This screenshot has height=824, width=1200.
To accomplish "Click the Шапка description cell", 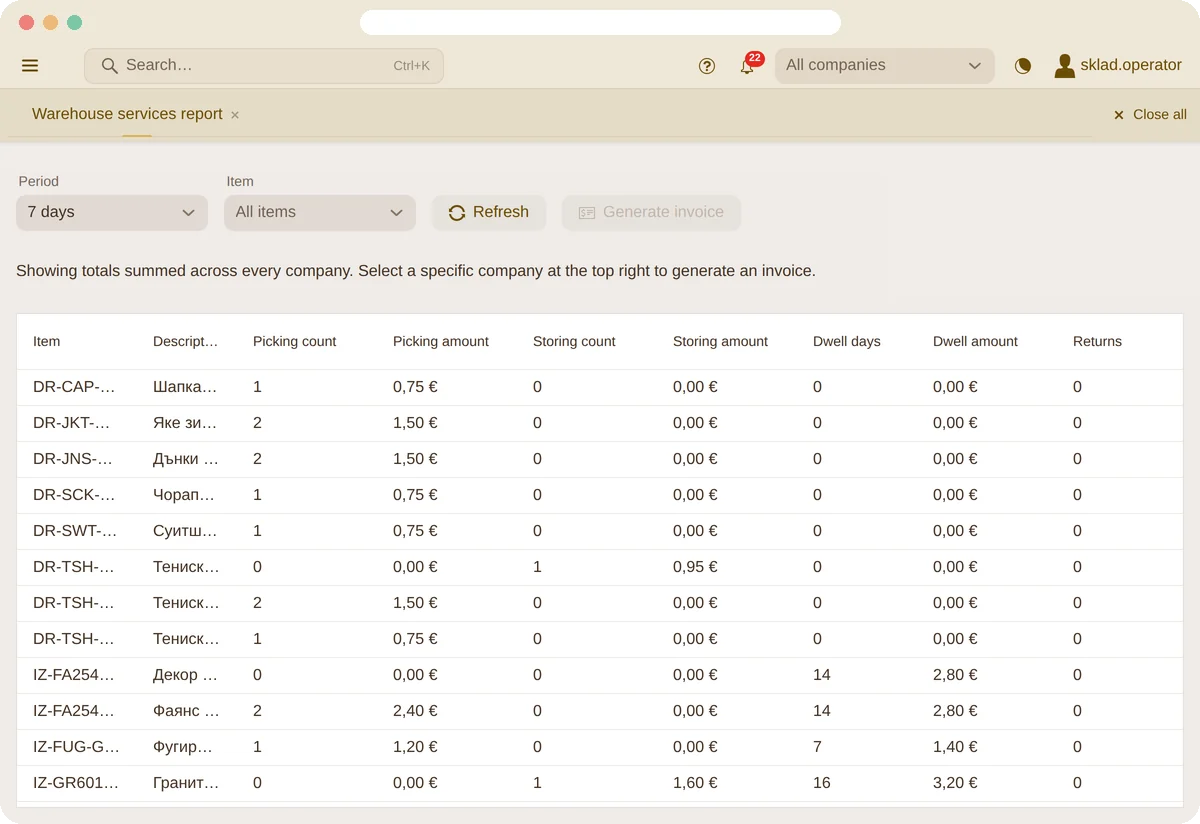I will [x=186, y=387].
